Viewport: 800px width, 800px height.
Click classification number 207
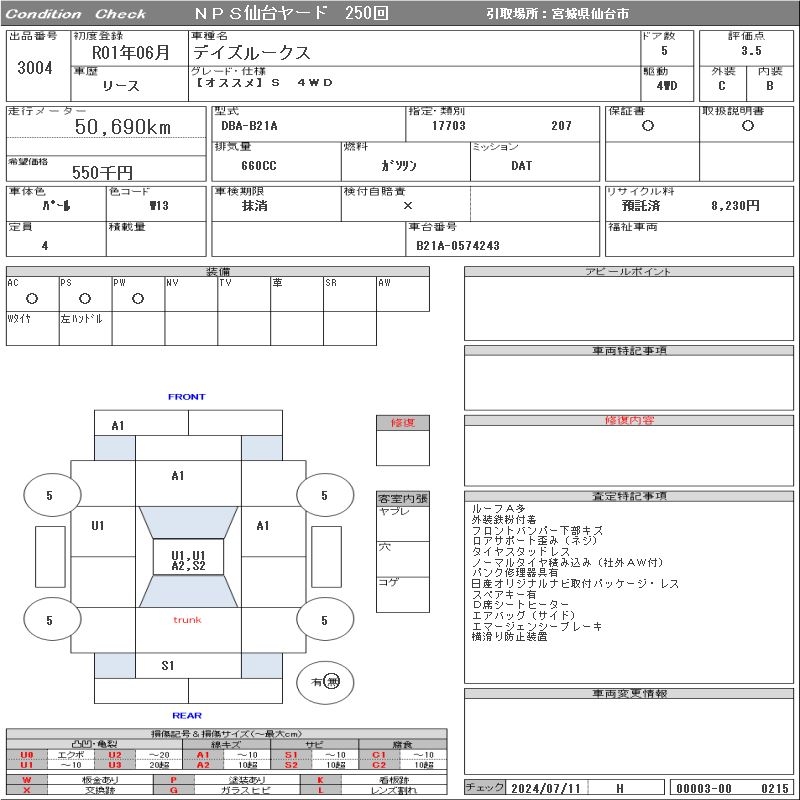[561, 126]
